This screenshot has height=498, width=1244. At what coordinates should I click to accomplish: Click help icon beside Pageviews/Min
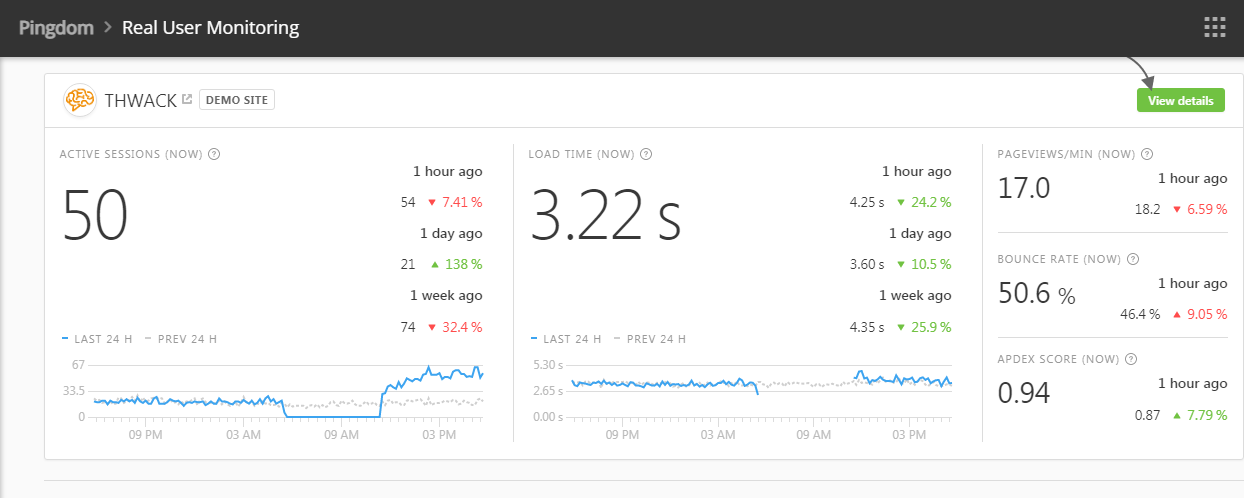click(x=1147, y=154)
